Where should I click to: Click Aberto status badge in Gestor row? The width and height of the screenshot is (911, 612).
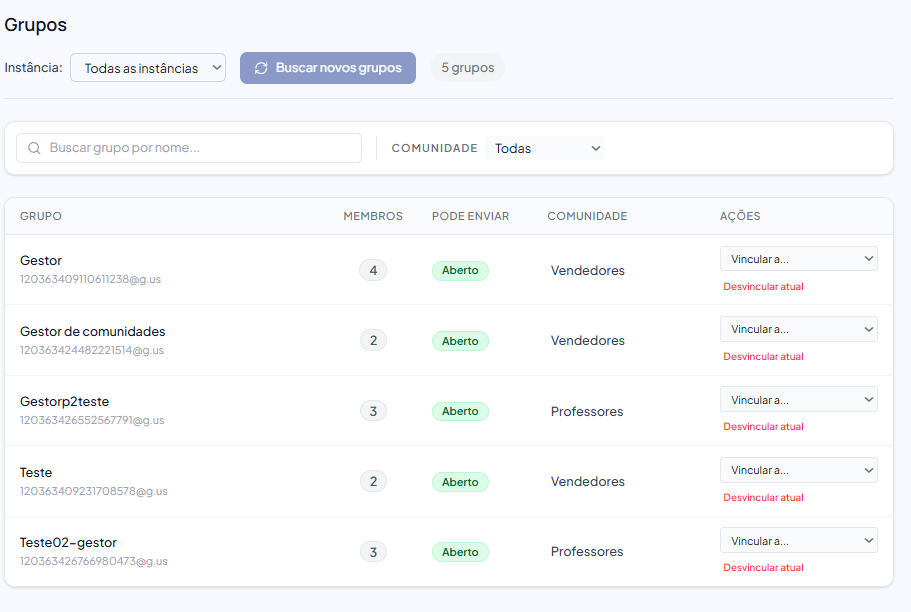(x=460, y=271)
